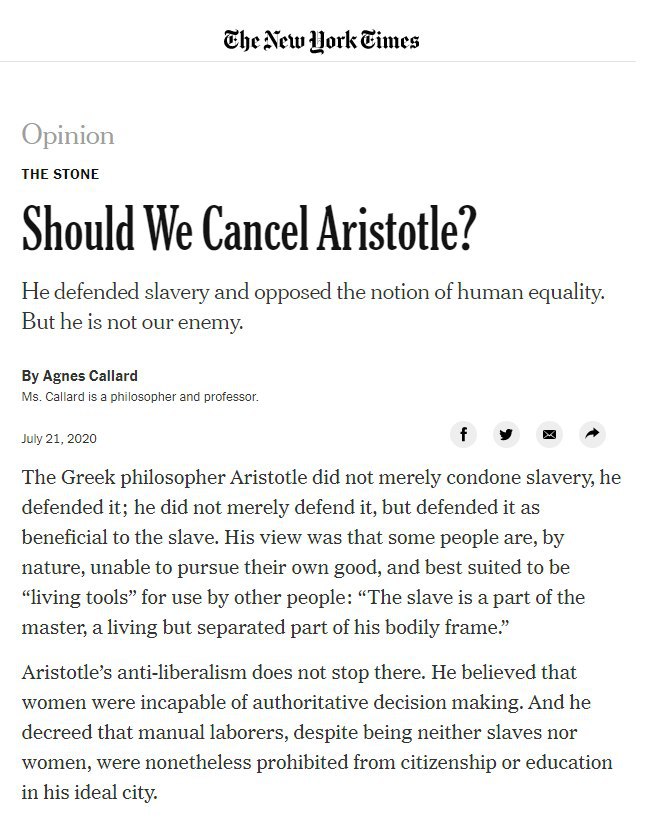
Task: Open more share options arrow
Action: [592, 434]
